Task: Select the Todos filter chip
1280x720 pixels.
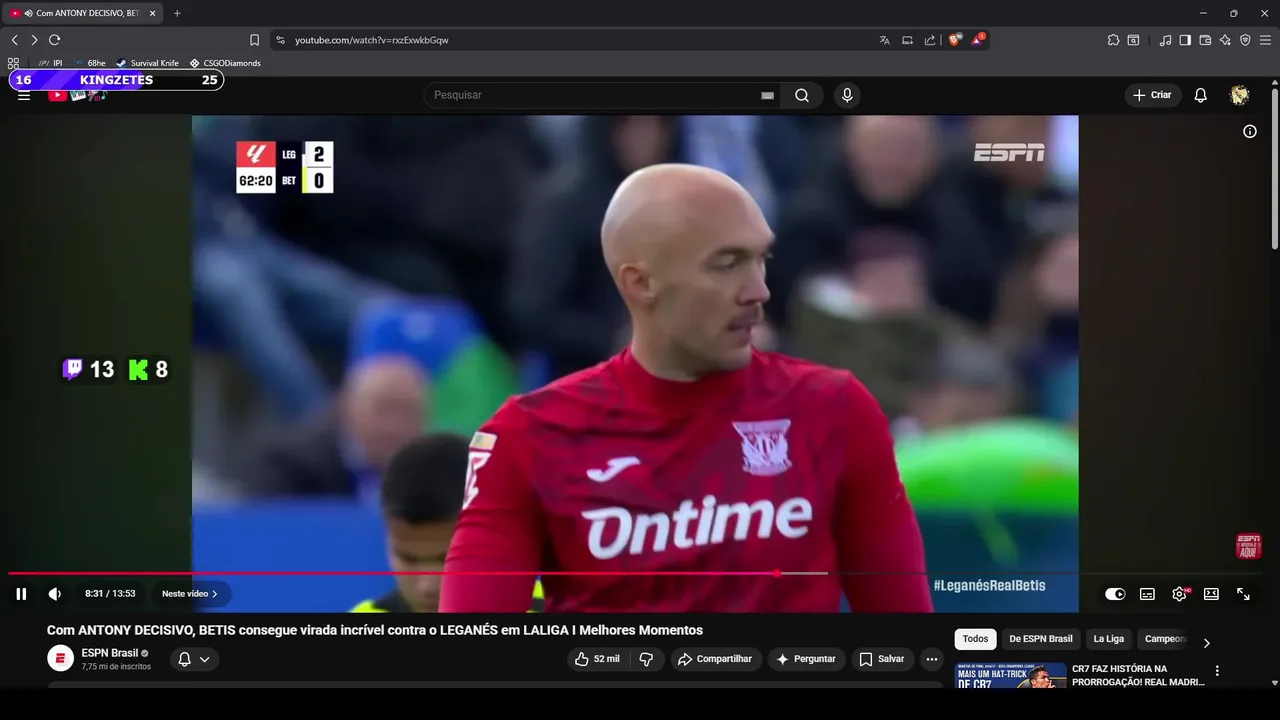Action: 975,639
